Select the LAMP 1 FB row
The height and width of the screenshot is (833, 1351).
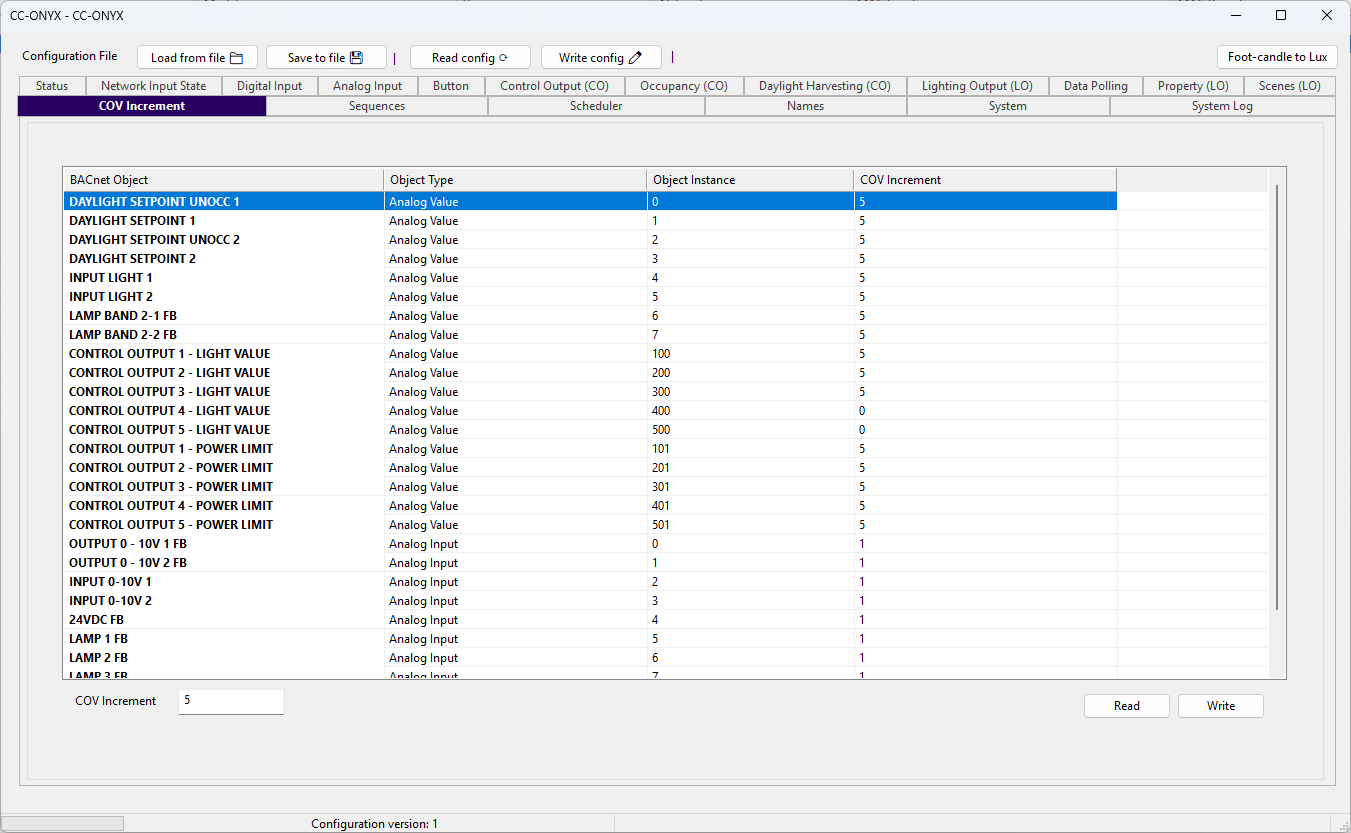(590, 639)
